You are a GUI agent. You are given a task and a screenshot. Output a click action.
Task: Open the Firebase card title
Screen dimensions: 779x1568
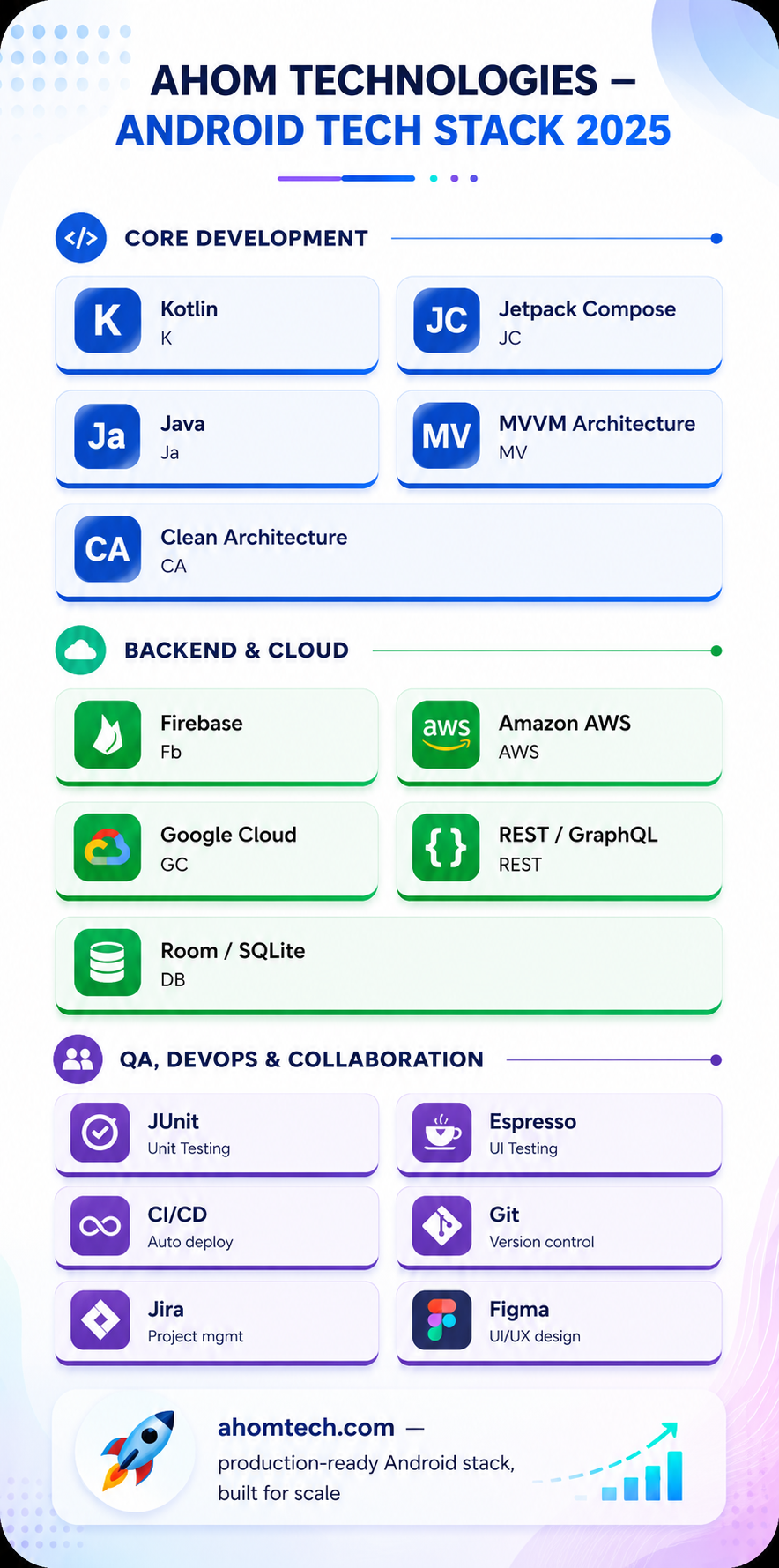pos(202,724)
